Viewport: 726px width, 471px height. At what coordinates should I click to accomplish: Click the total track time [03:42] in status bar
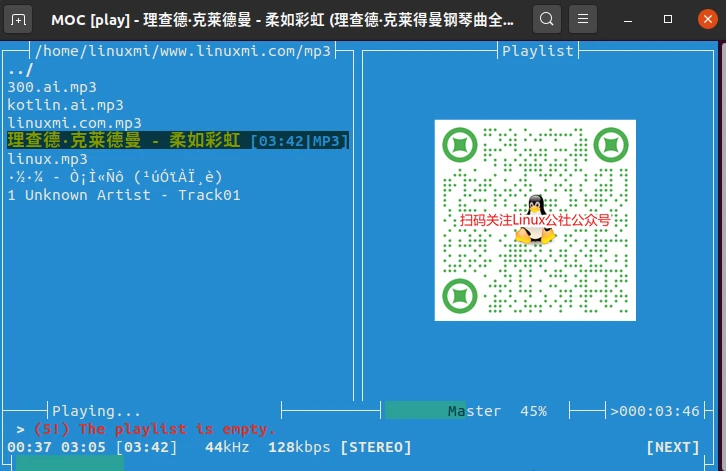[x=146, y=447]
